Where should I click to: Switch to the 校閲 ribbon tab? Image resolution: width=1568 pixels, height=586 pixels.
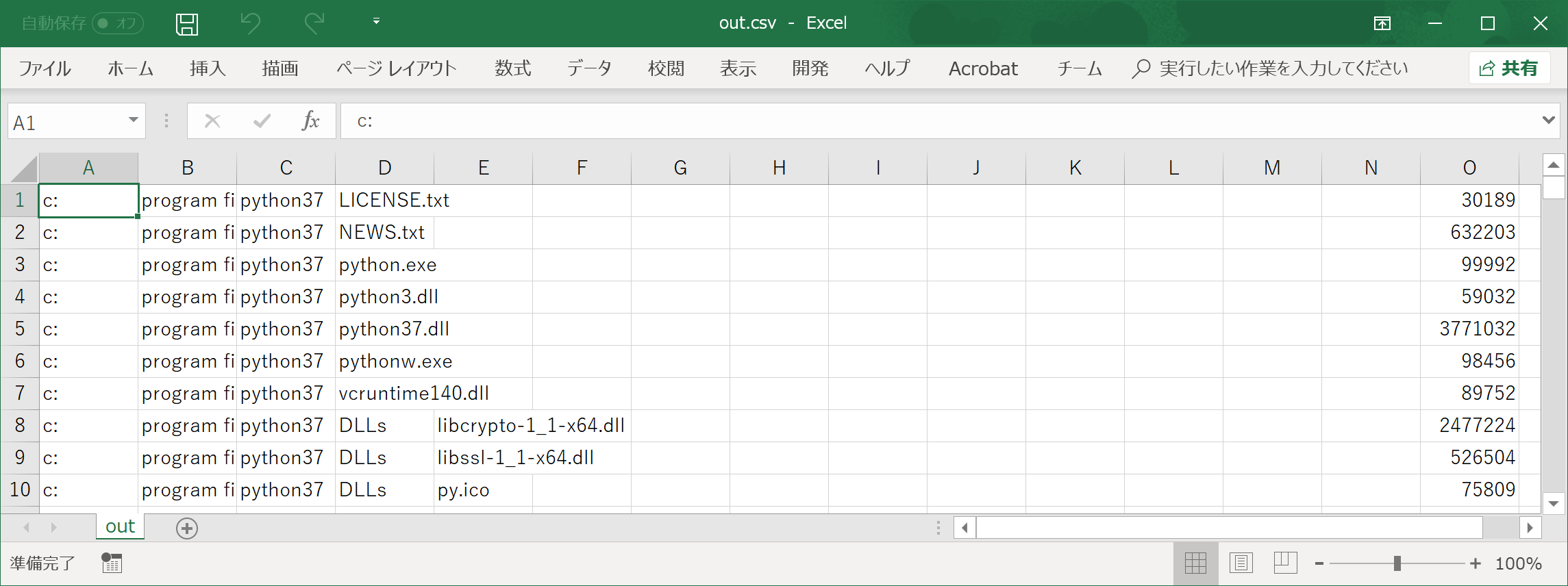click(666, 68)
